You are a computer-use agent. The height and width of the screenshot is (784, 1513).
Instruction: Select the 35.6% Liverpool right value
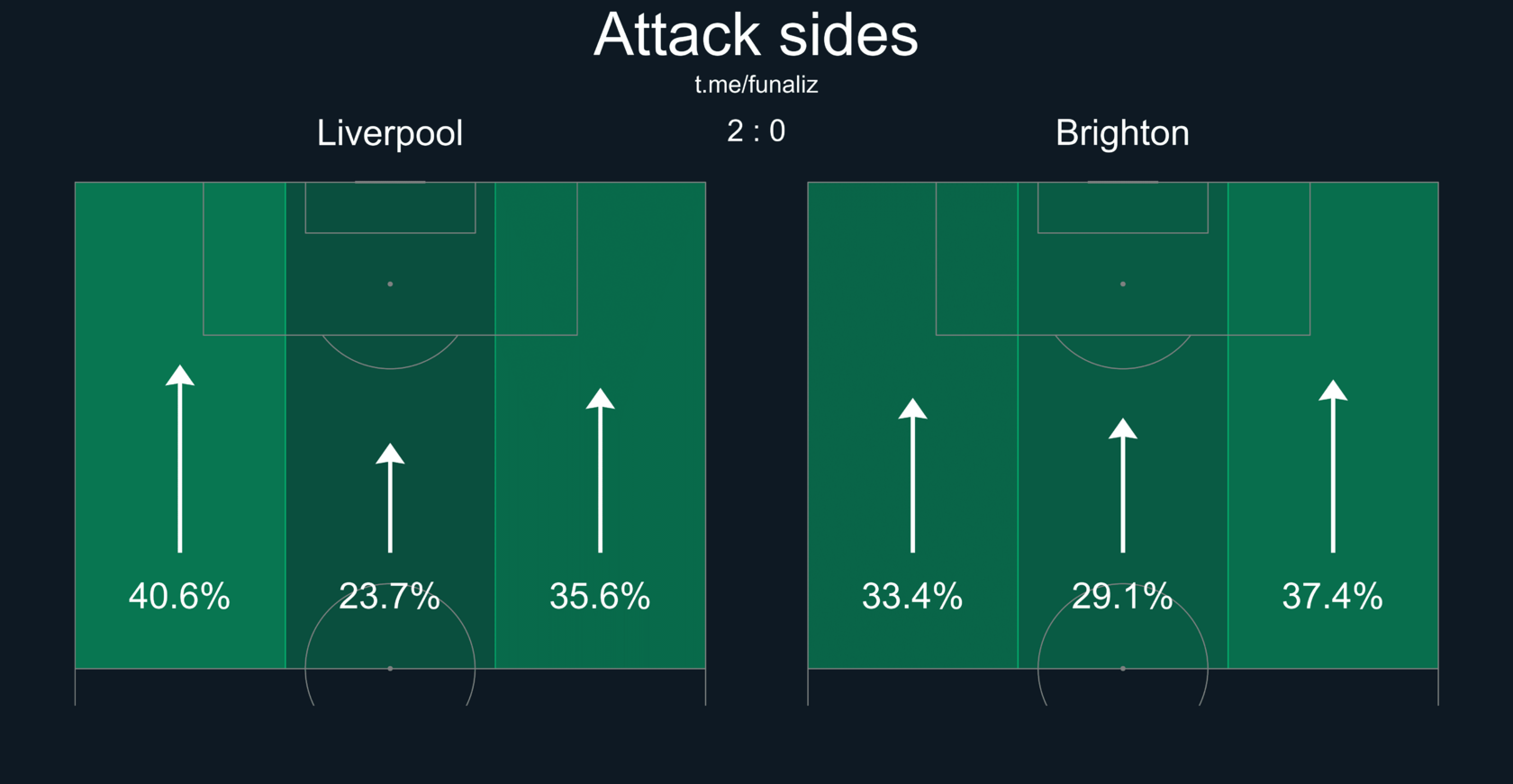[600, 596]
